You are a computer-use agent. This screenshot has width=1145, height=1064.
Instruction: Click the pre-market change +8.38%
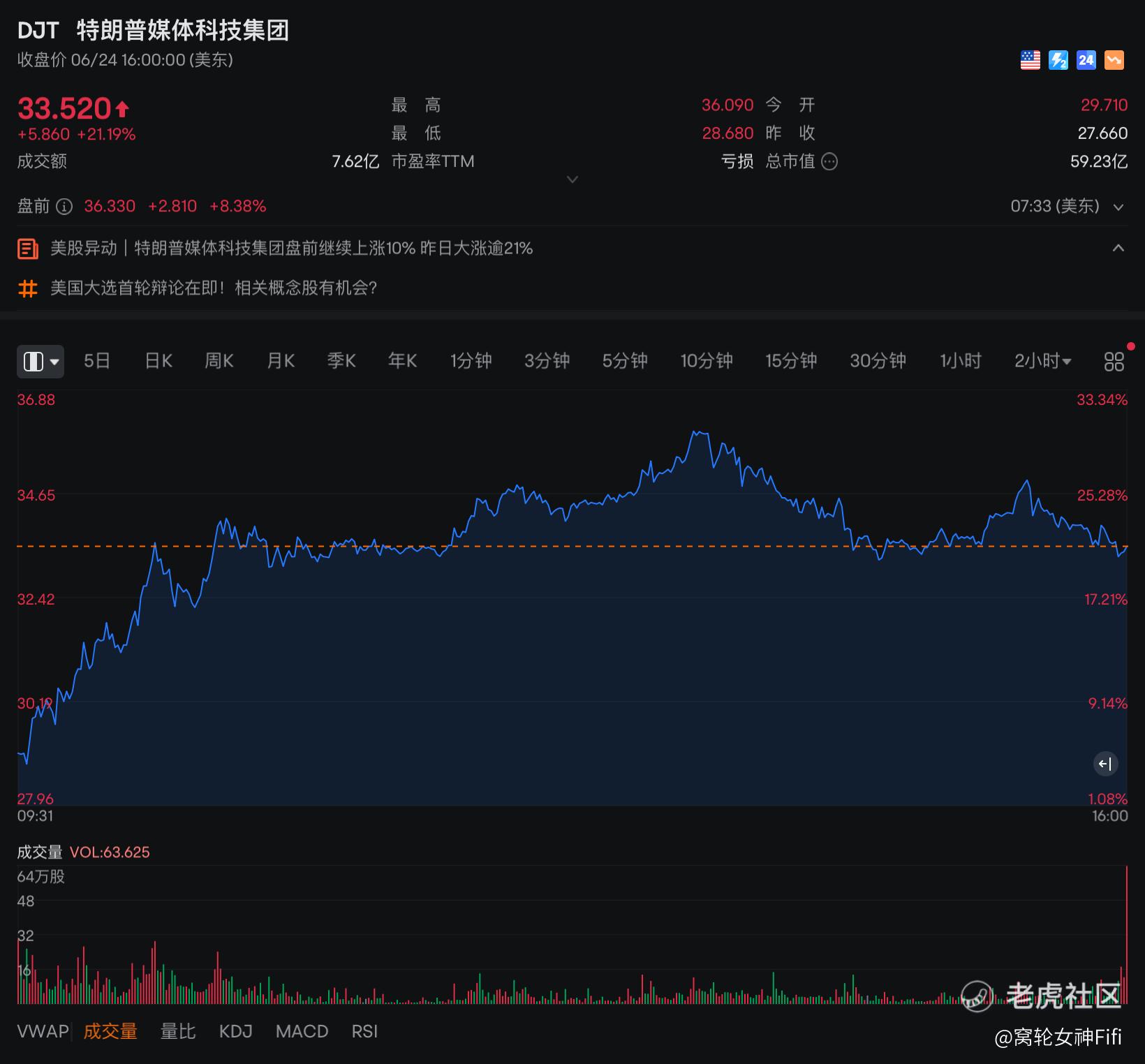click(238, 207)
